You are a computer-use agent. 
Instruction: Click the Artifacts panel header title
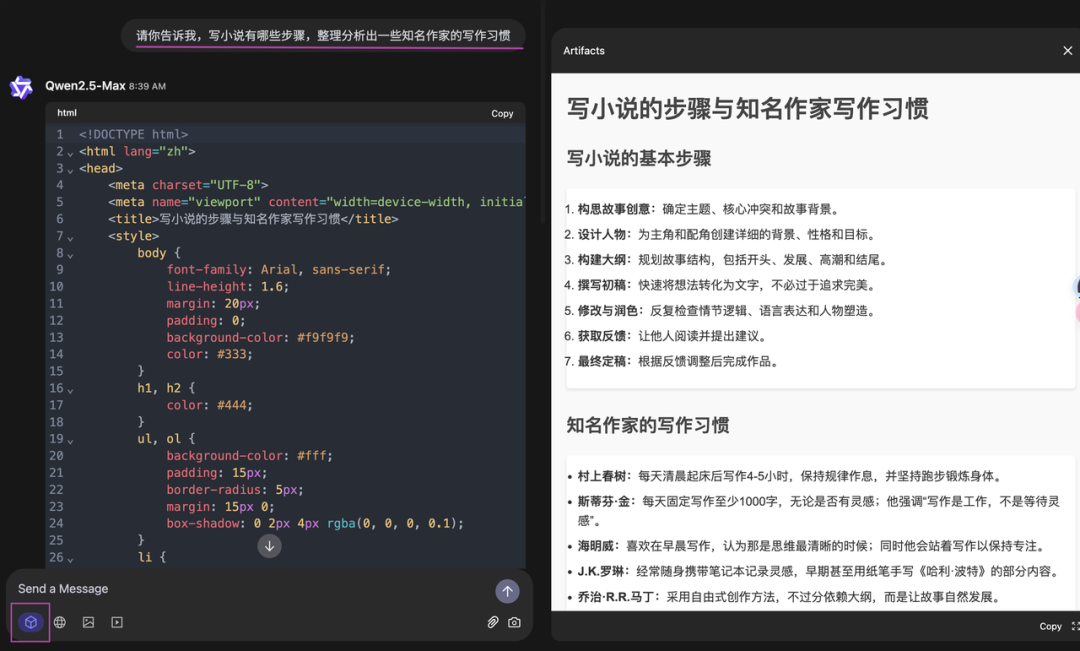[584, 49]
